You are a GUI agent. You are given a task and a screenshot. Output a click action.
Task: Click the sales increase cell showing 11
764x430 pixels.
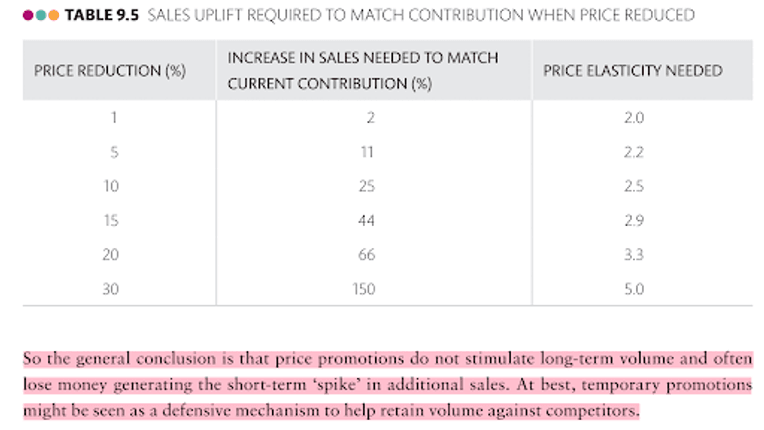(367, 152)
